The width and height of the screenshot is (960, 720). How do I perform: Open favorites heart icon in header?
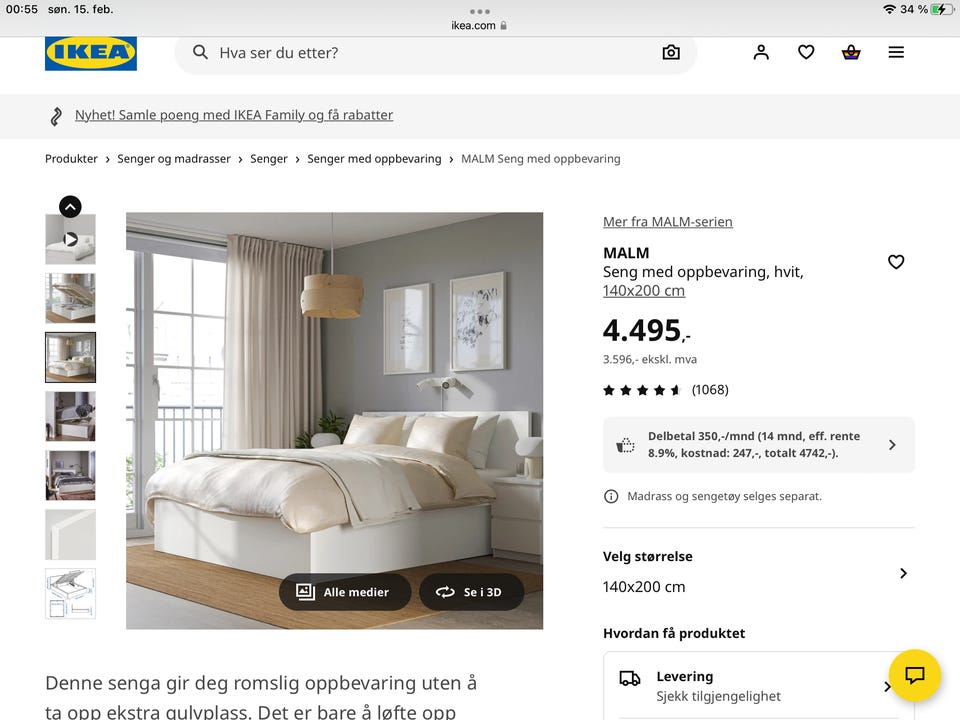point(806,53)
